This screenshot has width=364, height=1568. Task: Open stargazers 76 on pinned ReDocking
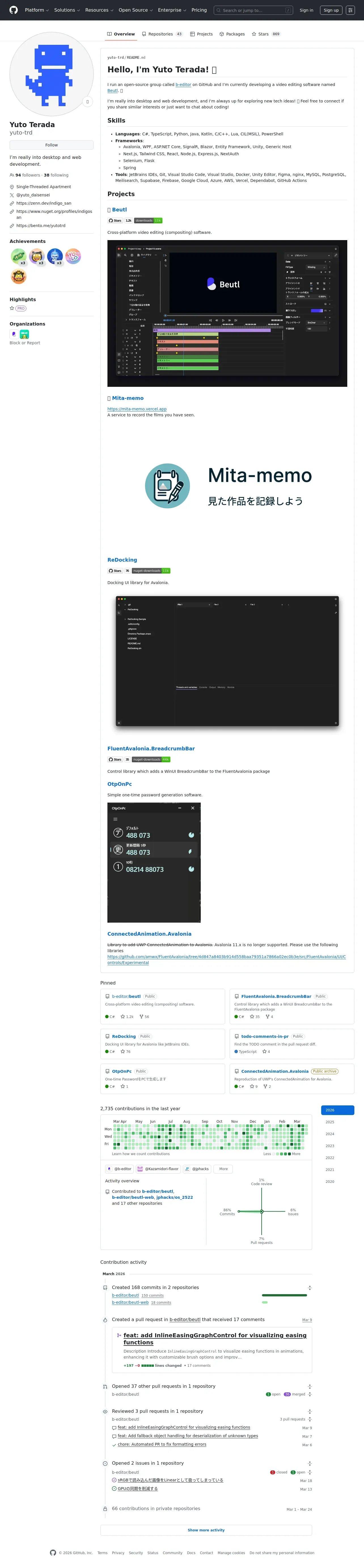125,1051
